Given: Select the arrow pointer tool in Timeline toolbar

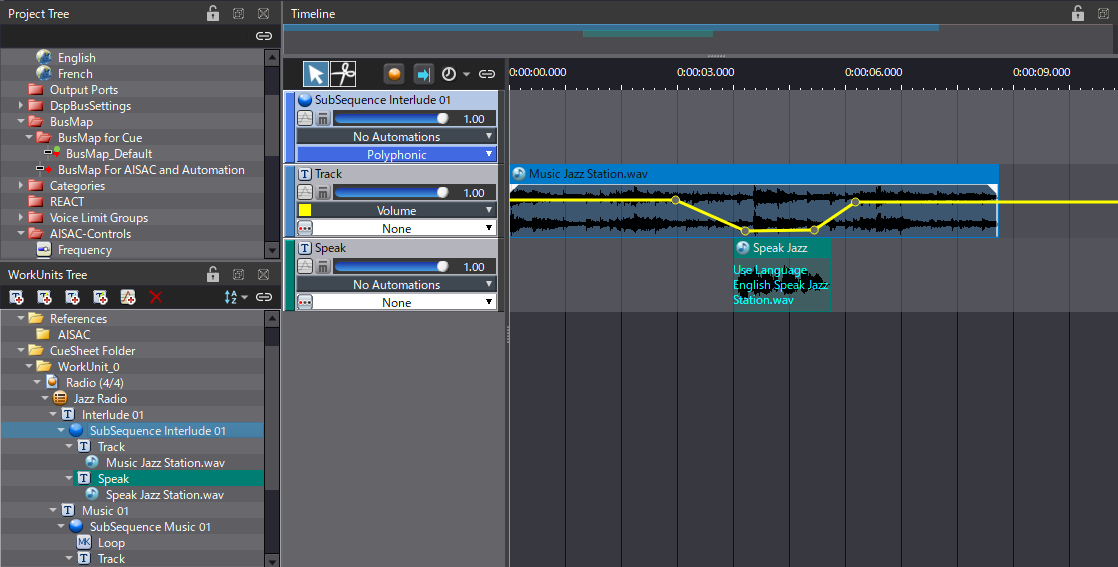Looking at the screenshot, I should point(315,74).
